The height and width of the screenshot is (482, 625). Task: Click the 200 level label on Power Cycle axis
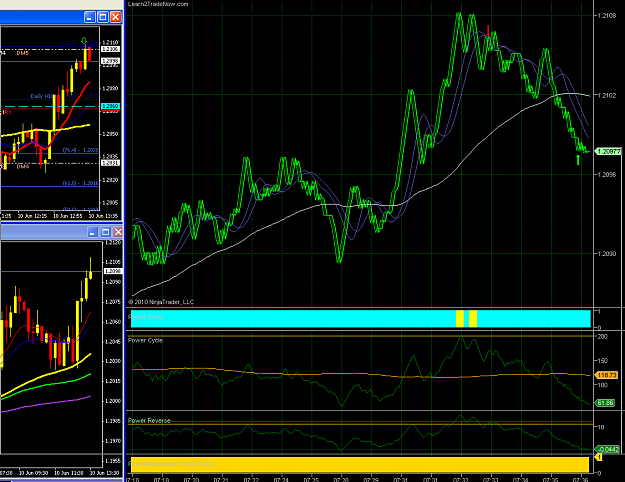tap(602, 336)
